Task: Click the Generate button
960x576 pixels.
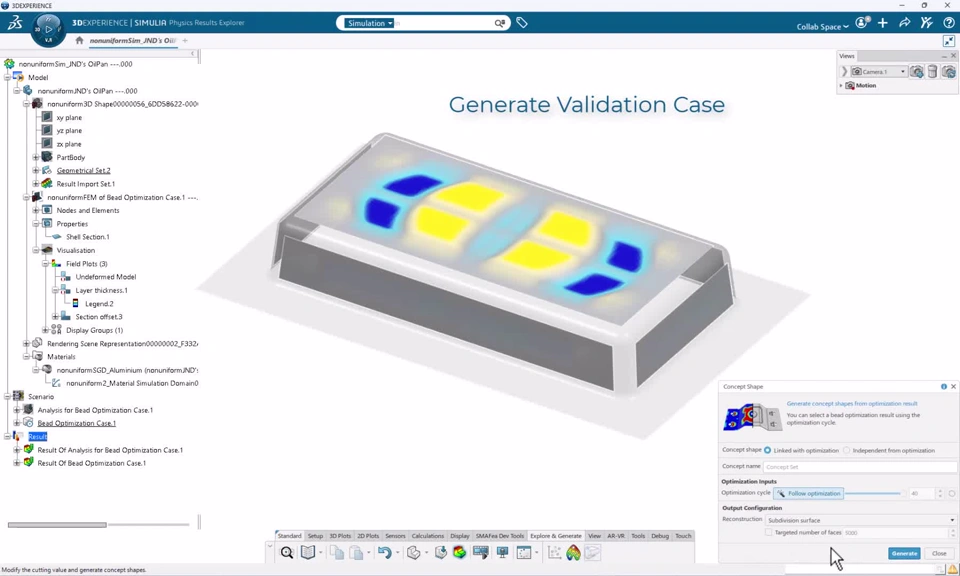Action: point(904,553)
